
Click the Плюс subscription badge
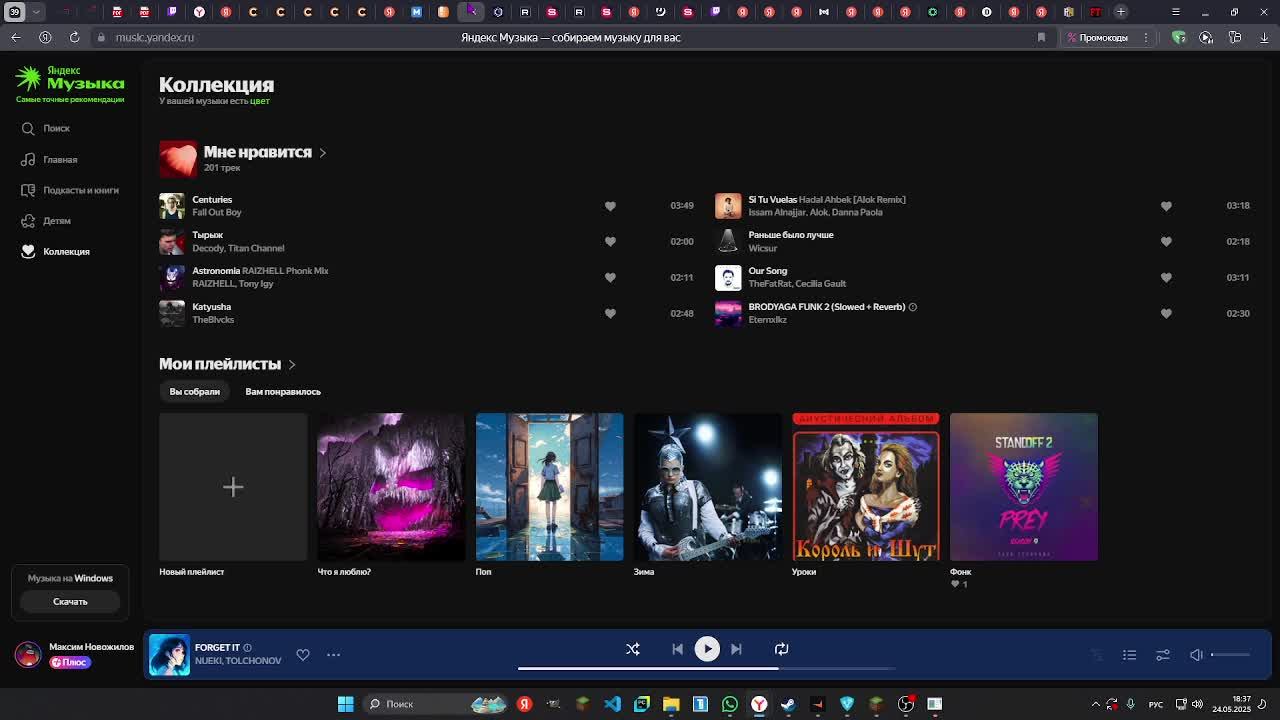(70, 662)
